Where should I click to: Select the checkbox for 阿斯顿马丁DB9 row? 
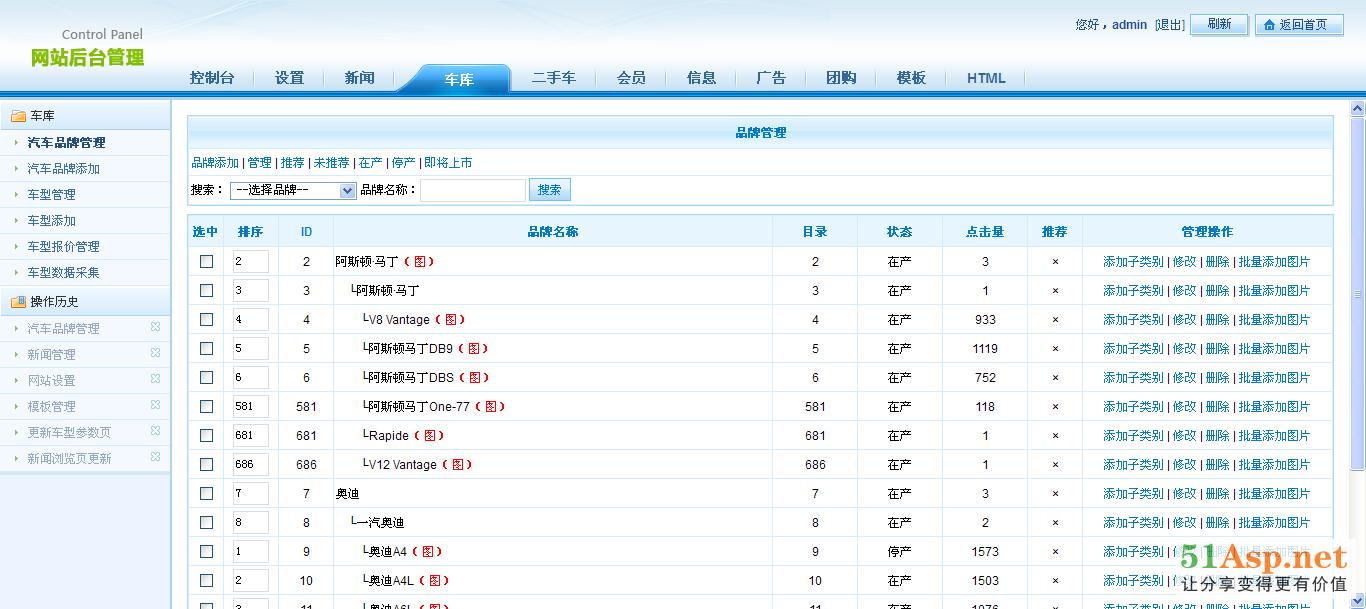(206, 348)
